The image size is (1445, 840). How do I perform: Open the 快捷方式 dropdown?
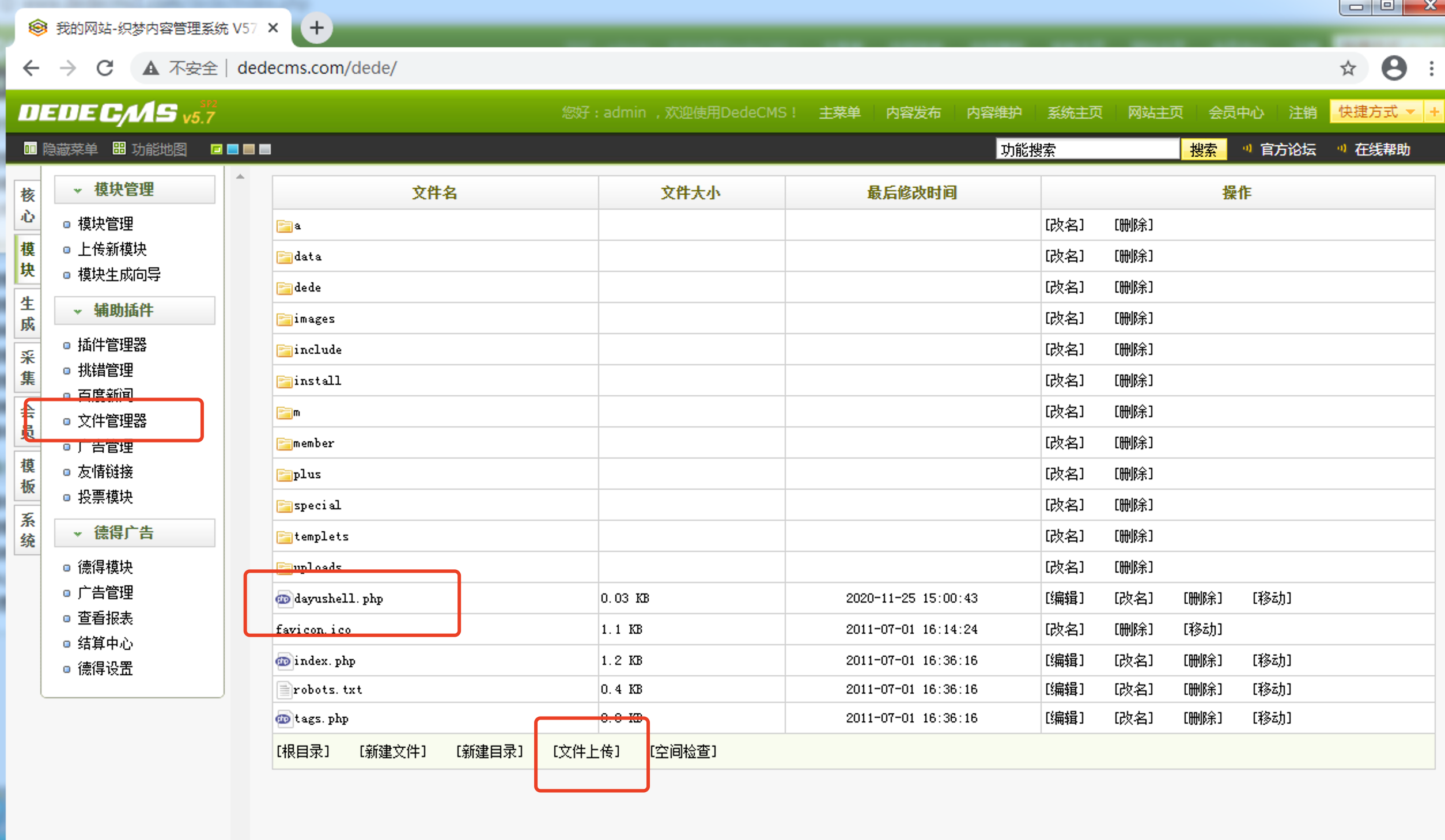click(x=1372, y=112)
